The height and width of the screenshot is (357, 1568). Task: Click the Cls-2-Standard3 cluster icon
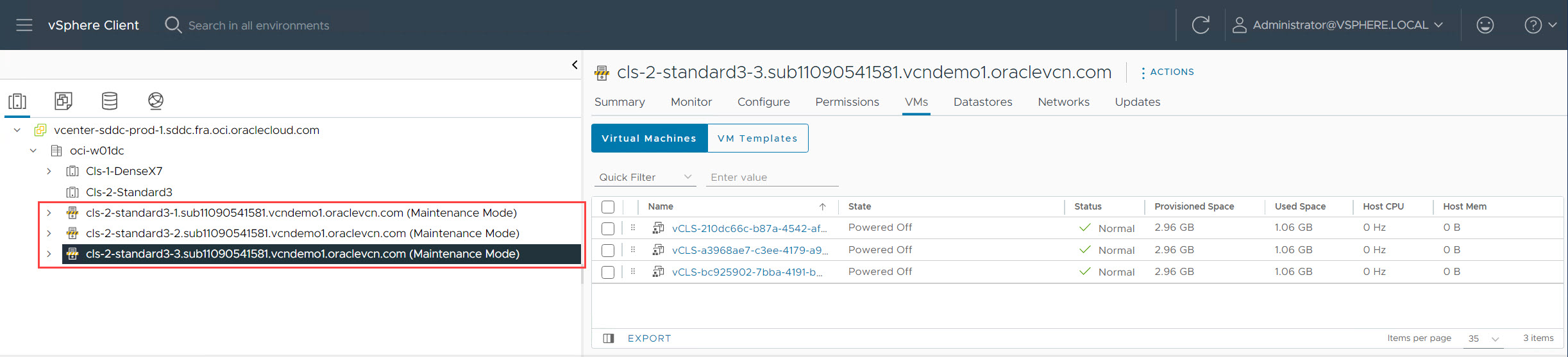(72, 192)
